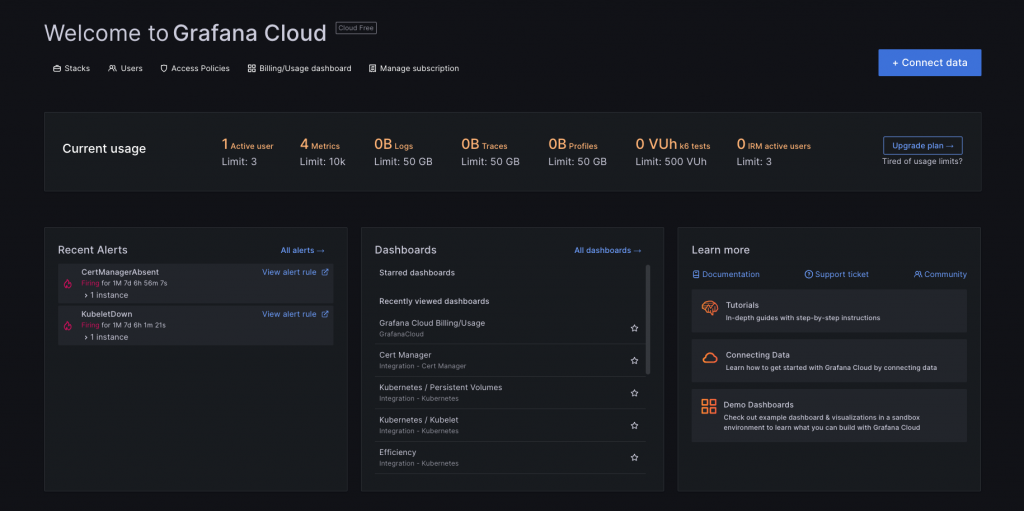Click the IRM active users value
The height and width of the screenshot is (511, 1024).
pyautogui.click(x=774, y=145)
